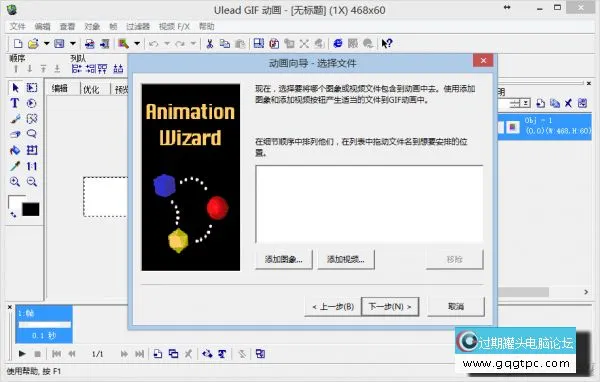600x382 pixels.
Task: Click the align bottom icon under 列队
Action: [x=118, y=69]
